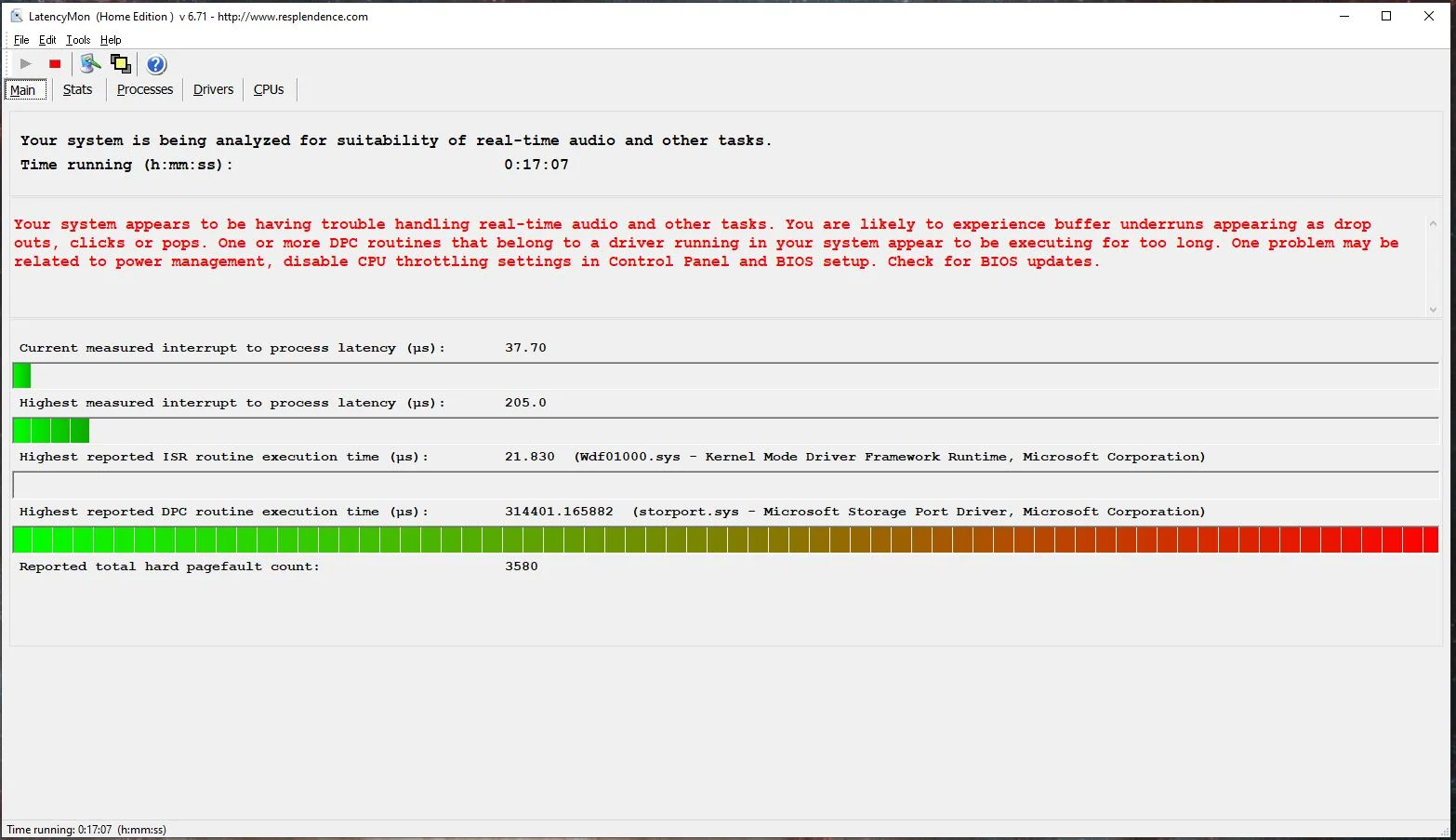This screenshot has width=1456, height=840.
Task: Click the 'Current measured interrupt to process latency' label
Action: [232, 348]
